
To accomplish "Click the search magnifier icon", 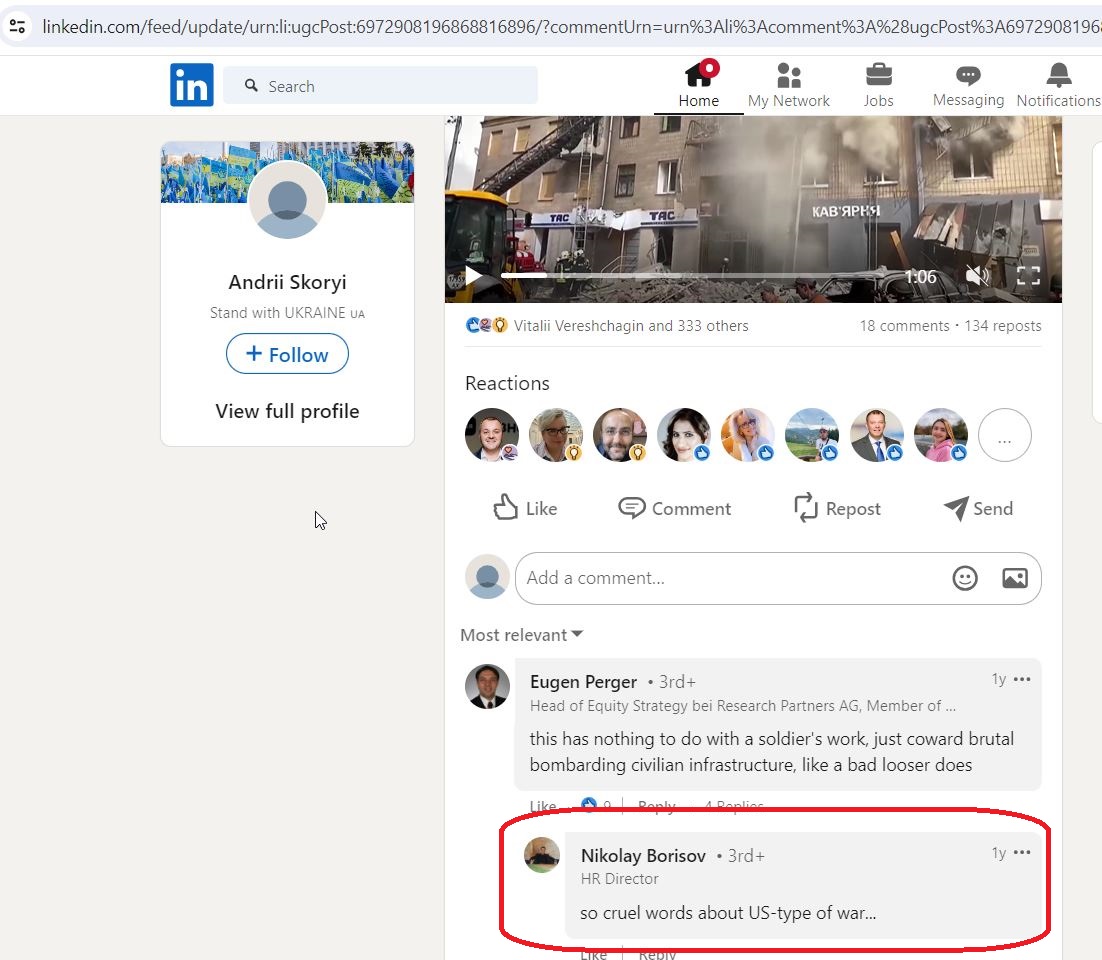I will pos(251,86).
